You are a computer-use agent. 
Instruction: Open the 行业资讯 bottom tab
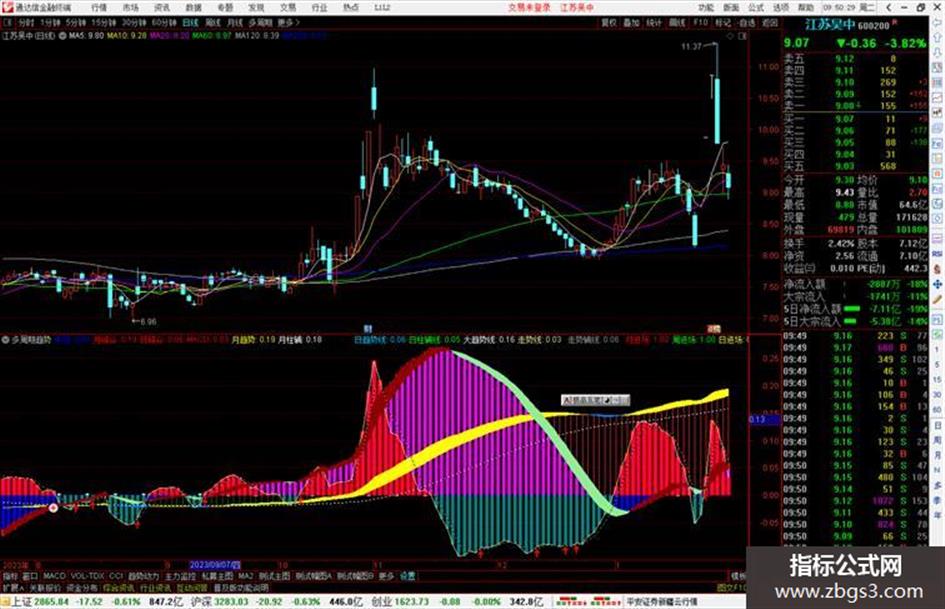tap(155, 587)
